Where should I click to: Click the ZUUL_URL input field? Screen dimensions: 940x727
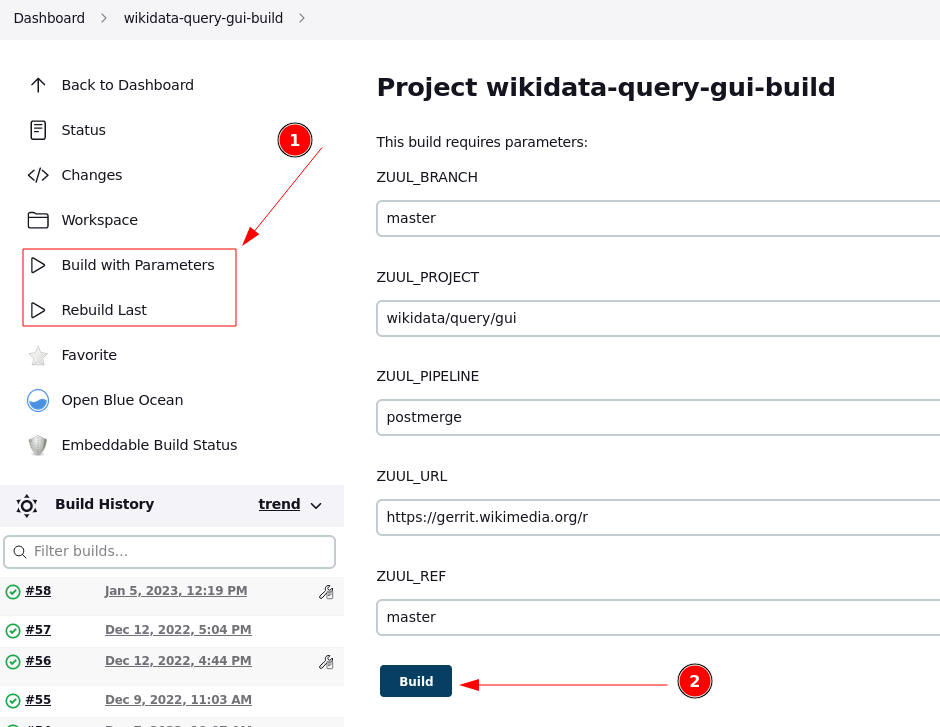tap(658, 517)
